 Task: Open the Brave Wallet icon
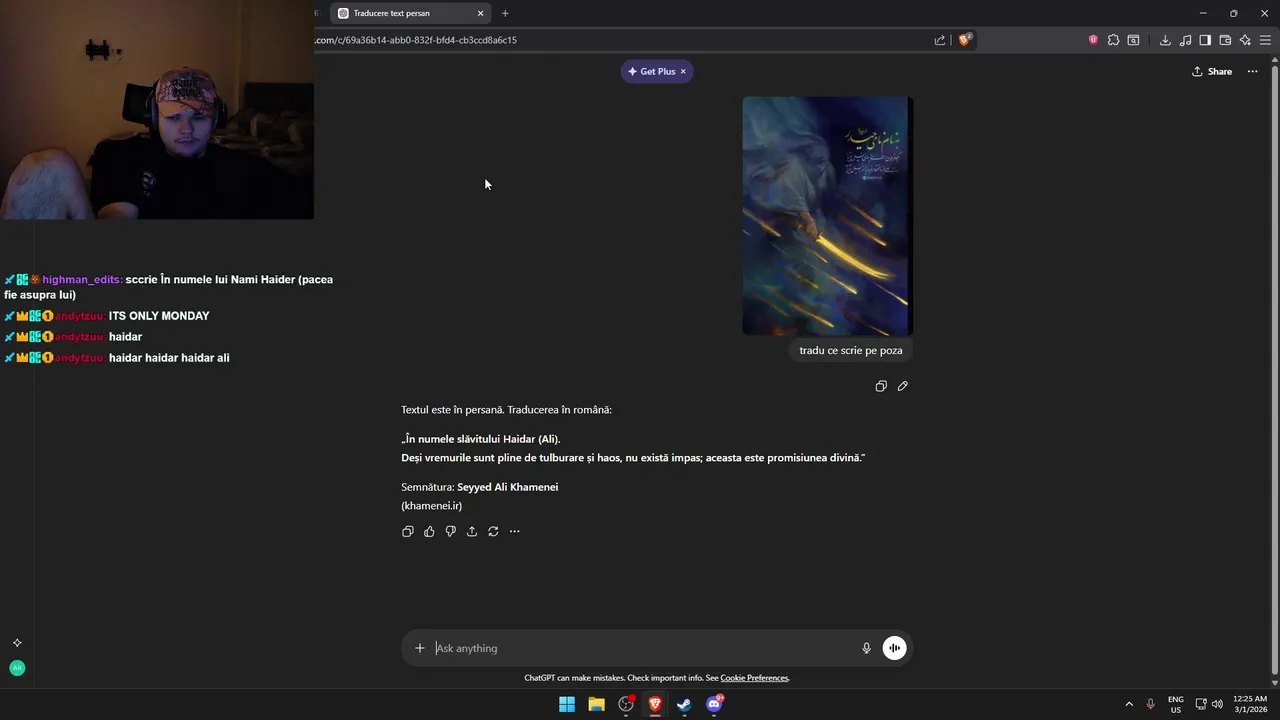coord(1225,40)
